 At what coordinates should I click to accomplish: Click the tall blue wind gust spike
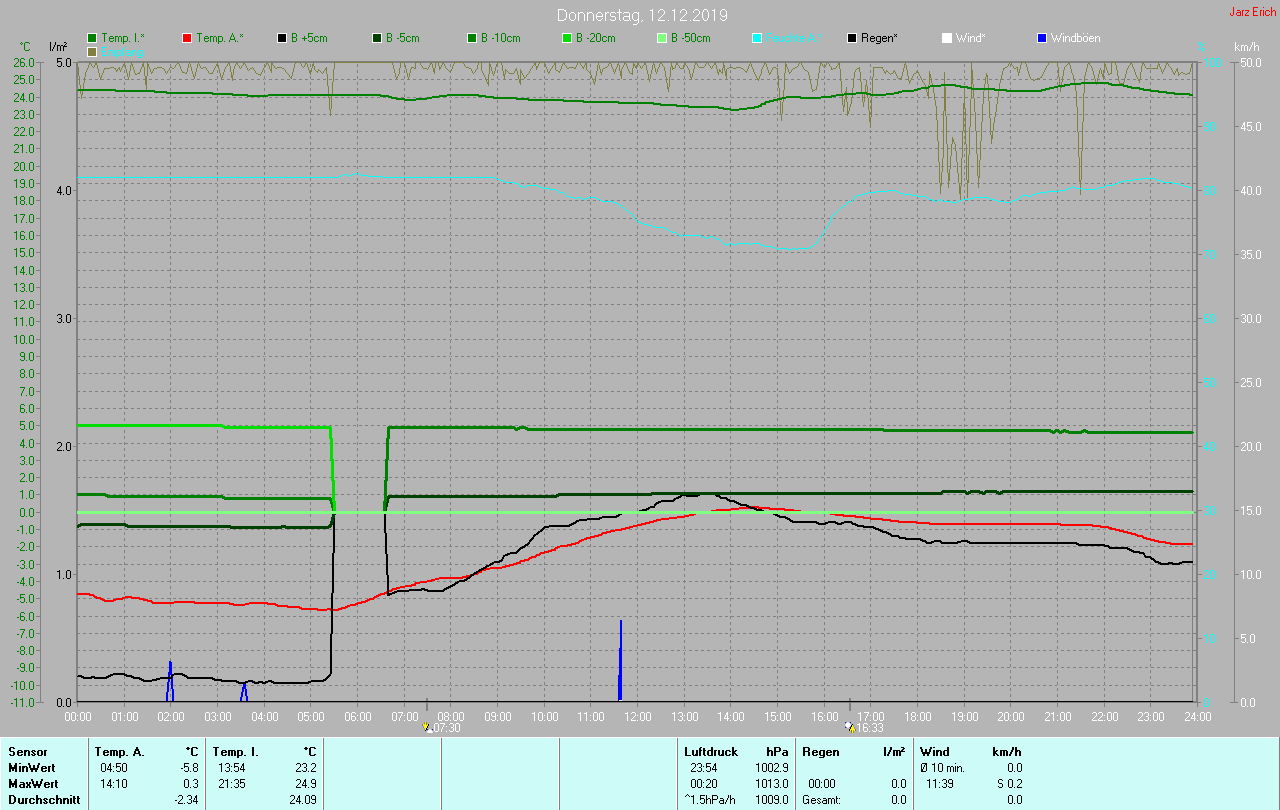(x=620, y=660)
